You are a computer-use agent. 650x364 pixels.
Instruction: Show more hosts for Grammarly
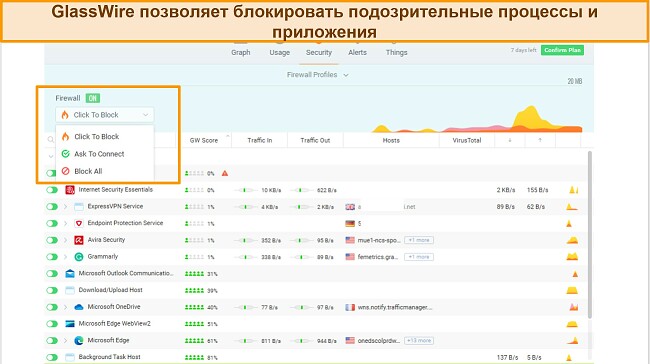(419, 257)
